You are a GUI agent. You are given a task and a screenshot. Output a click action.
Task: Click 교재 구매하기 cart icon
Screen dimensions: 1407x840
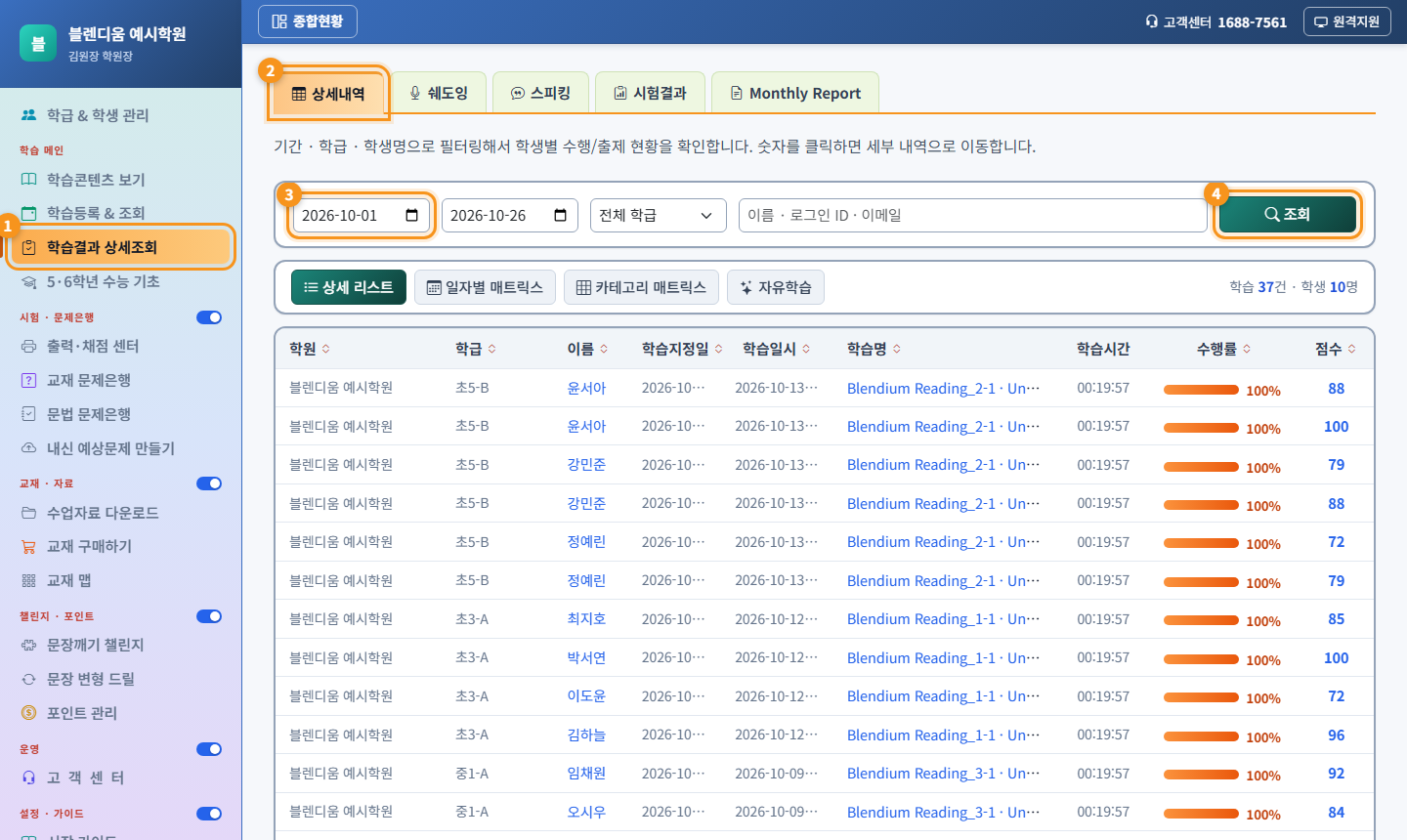tap(29, 547)
